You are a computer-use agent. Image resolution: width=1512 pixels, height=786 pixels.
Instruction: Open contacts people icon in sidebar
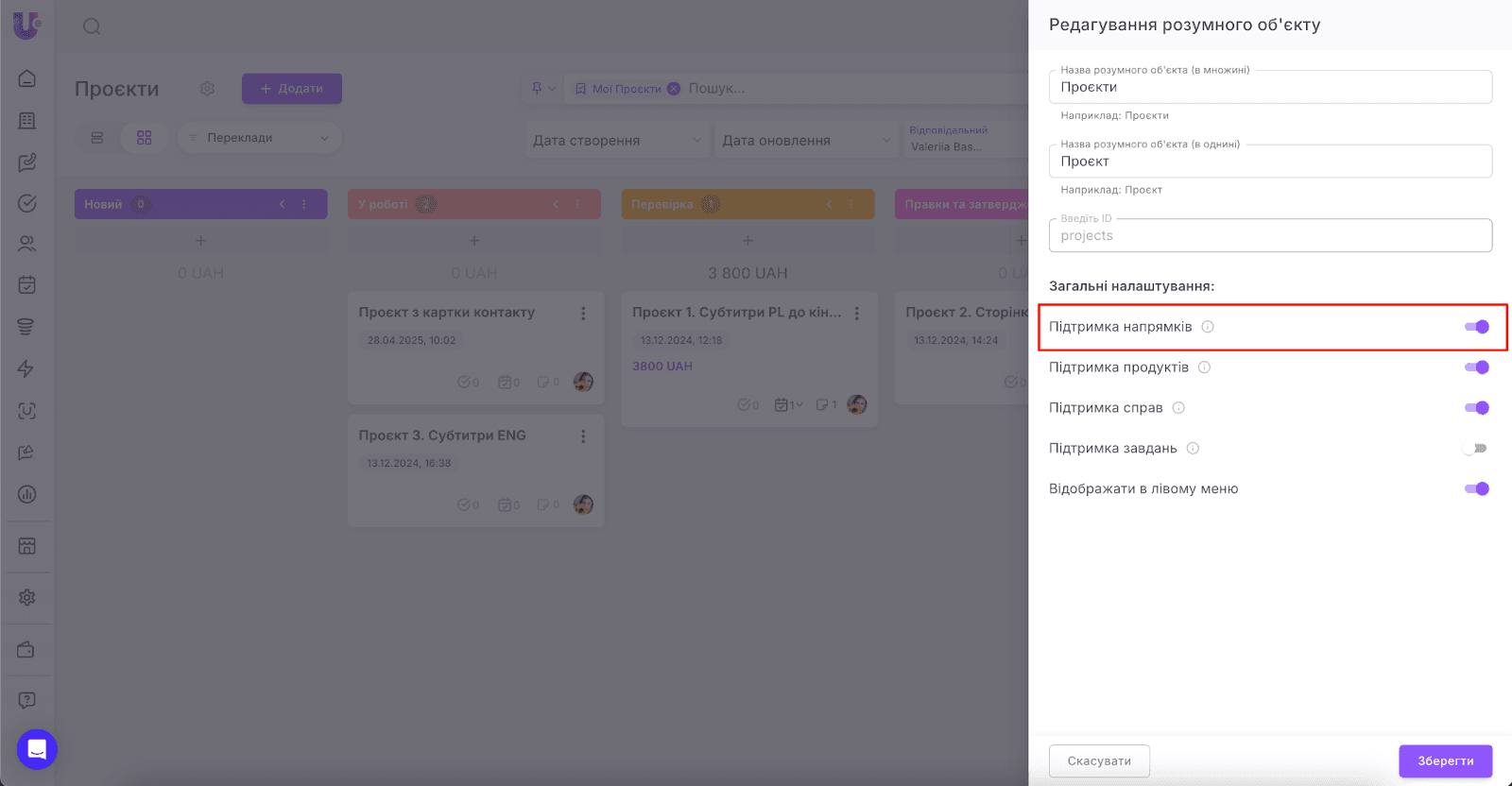[27, 244]
